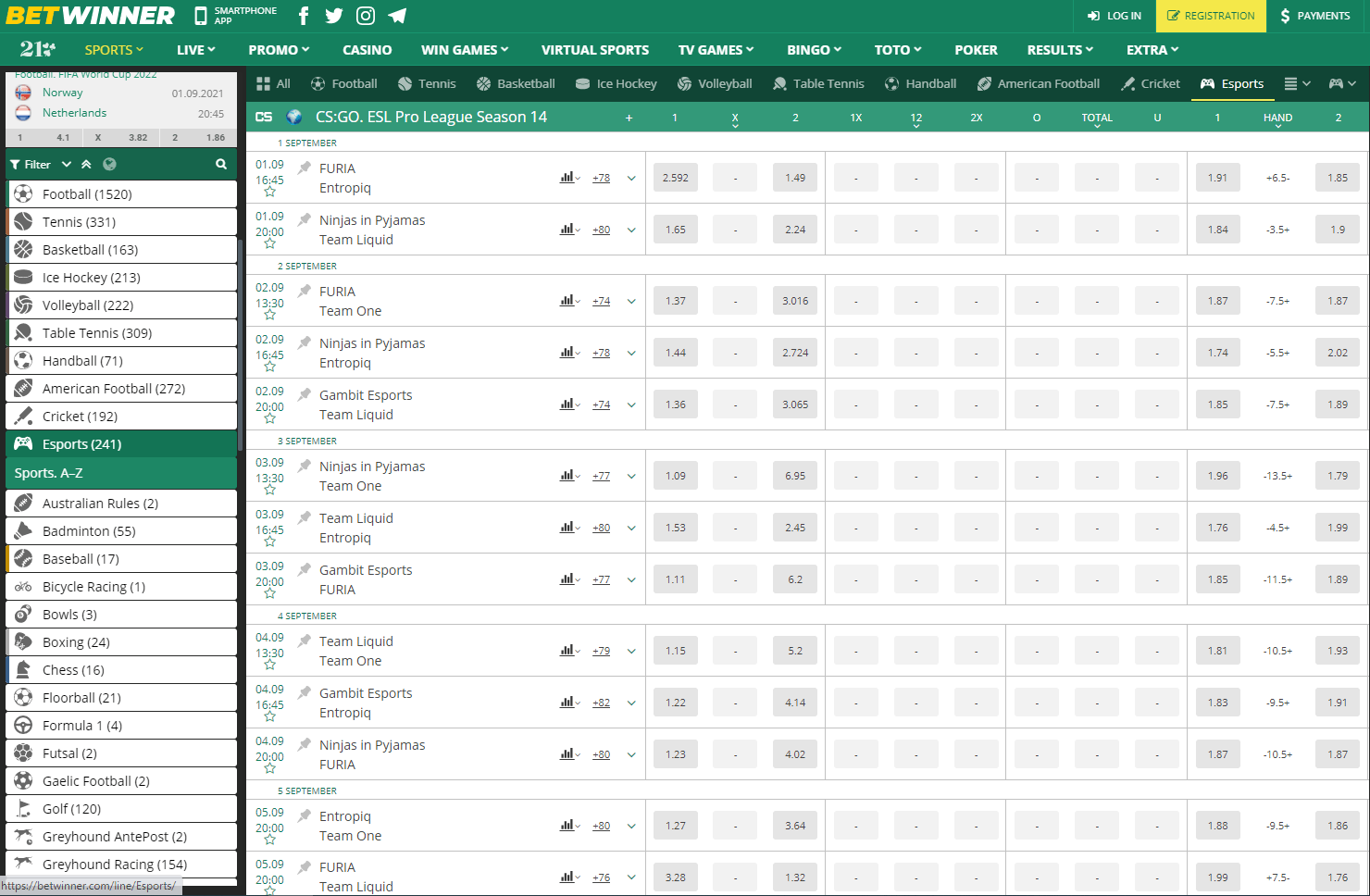Viewport: 1370px width, 896px height.
Task: Click the globe icon in filter bar
Action: (x=109, y=164)
